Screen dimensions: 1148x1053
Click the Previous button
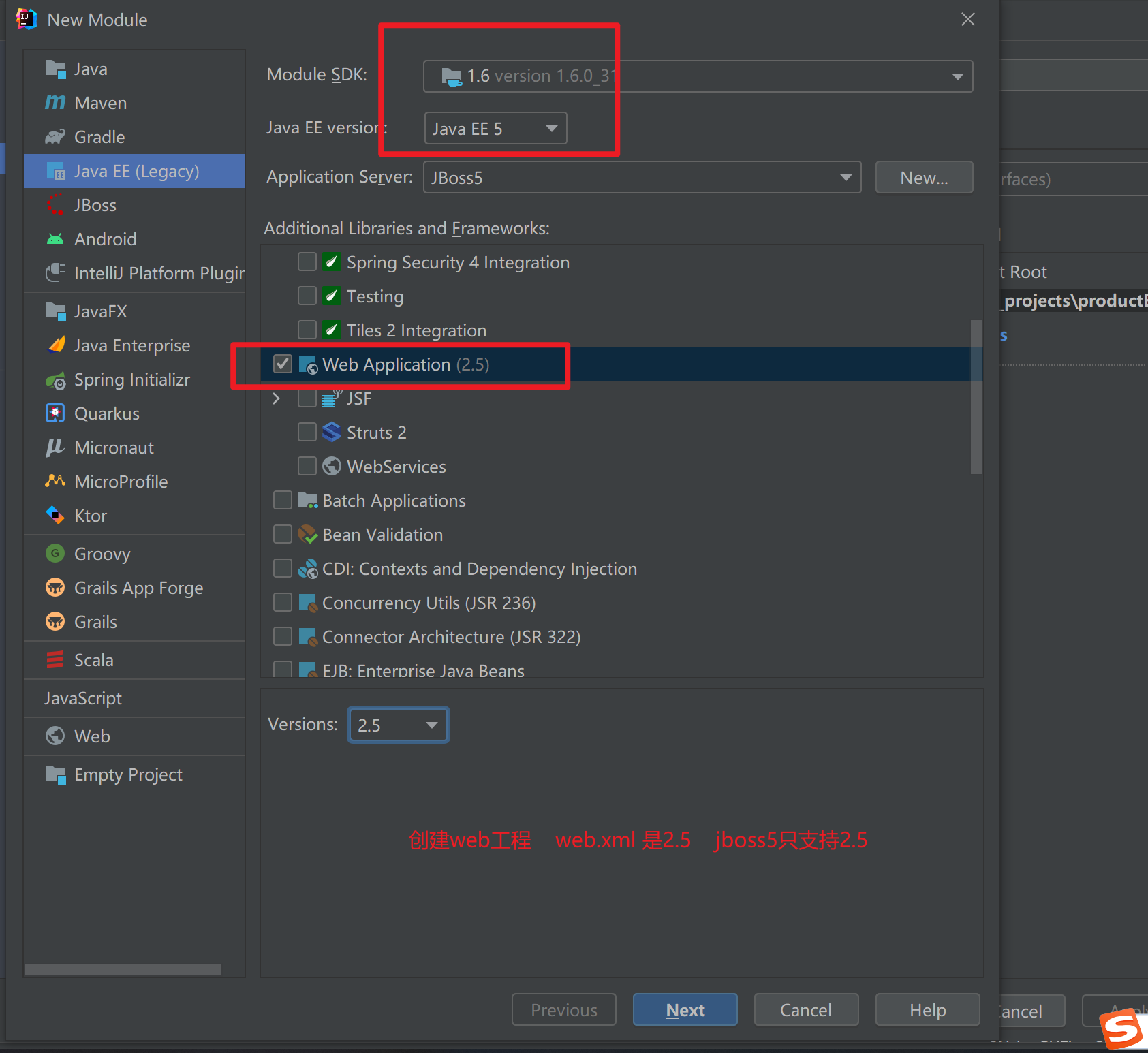point(564,1009)
